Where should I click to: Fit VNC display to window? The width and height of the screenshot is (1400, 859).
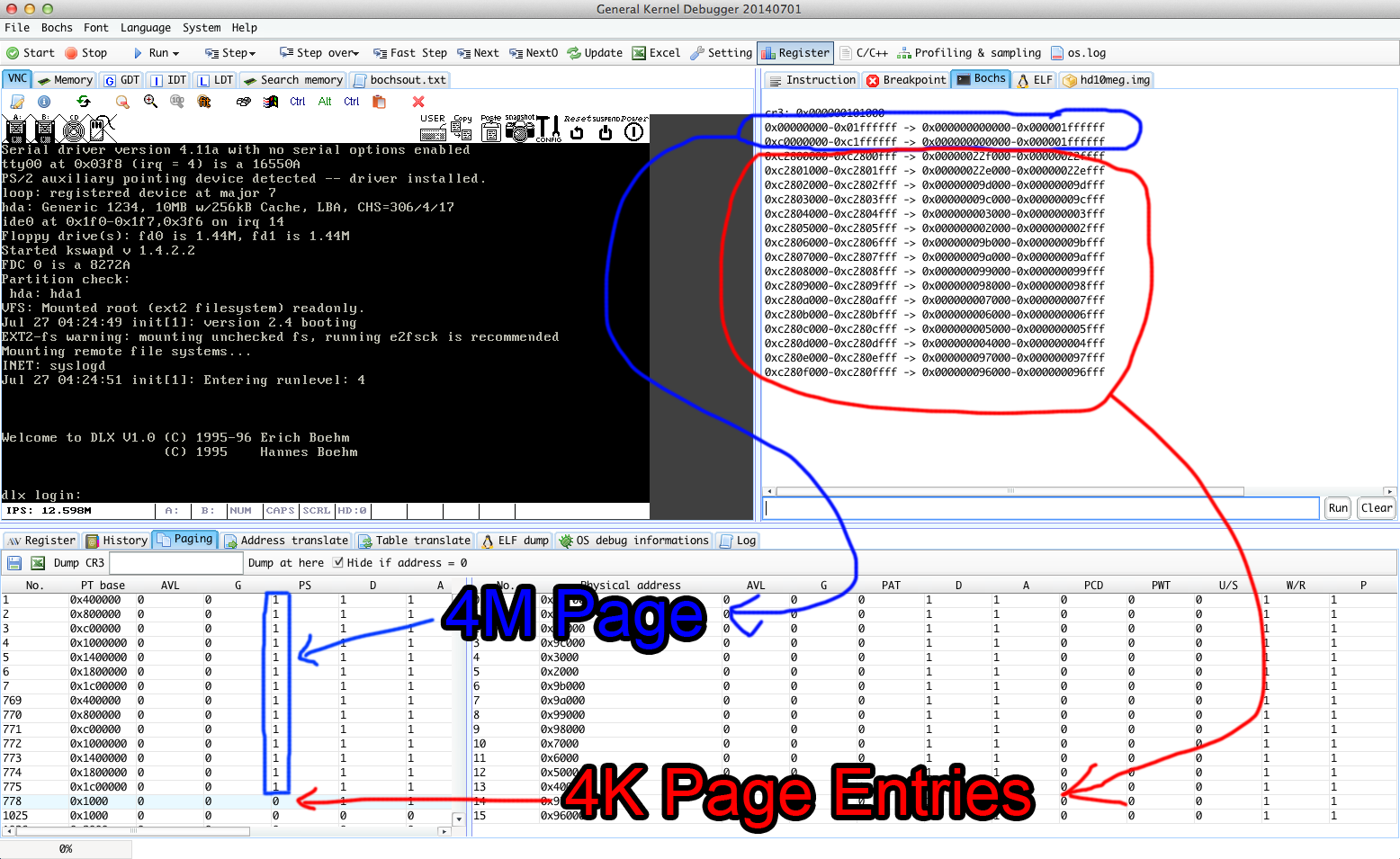(204, 102)
